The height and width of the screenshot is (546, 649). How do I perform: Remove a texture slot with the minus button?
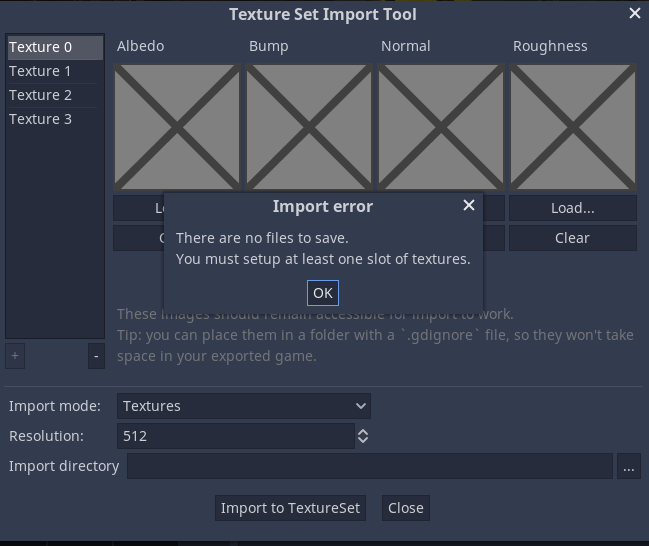coord(96,356)
